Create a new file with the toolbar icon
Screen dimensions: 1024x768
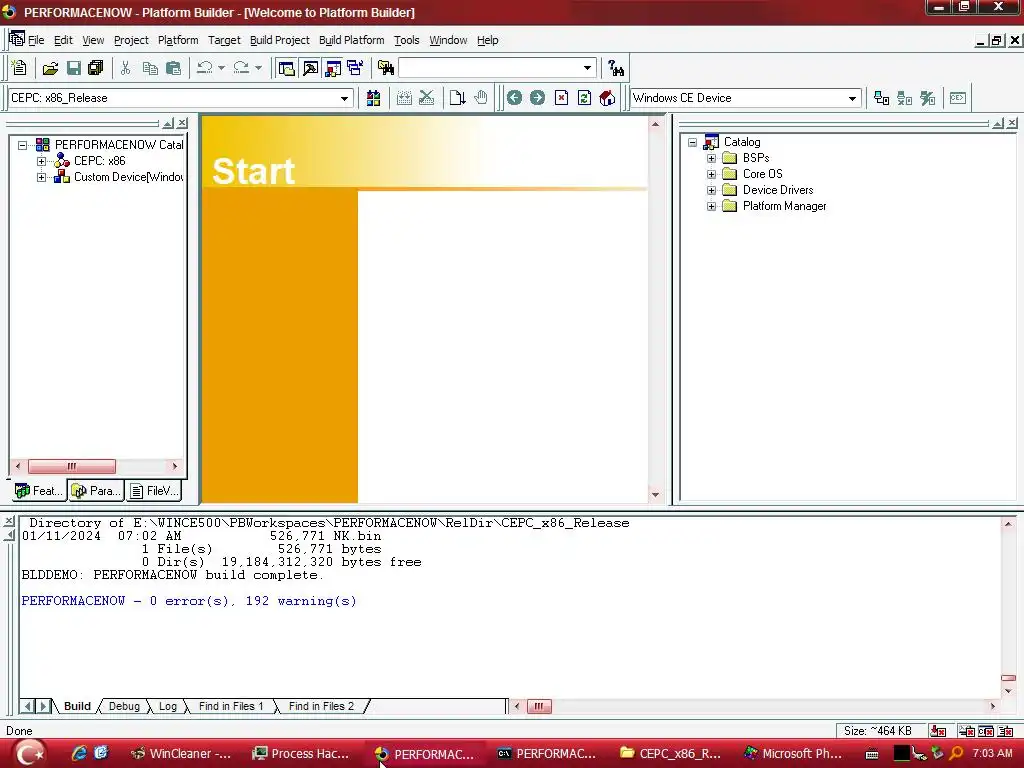[x=19, y=68]
